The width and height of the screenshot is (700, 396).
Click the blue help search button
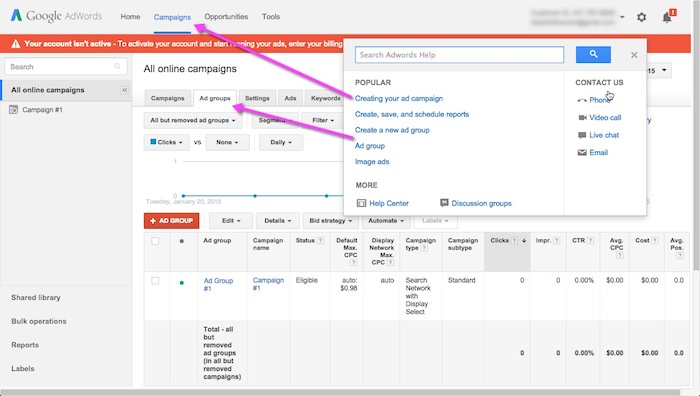pos(593,54)
